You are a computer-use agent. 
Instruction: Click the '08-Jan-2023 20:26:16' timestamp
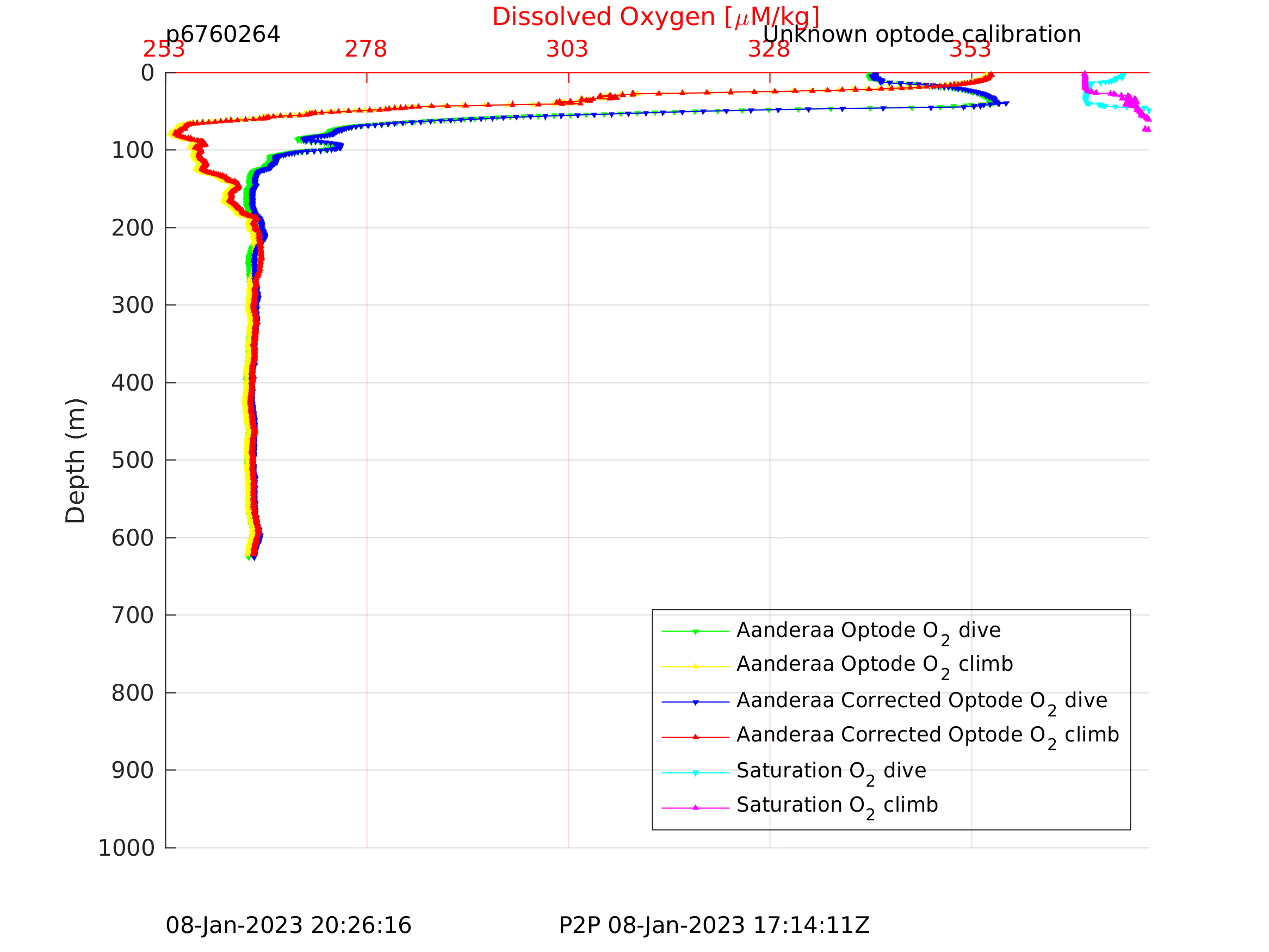[289, 926]
